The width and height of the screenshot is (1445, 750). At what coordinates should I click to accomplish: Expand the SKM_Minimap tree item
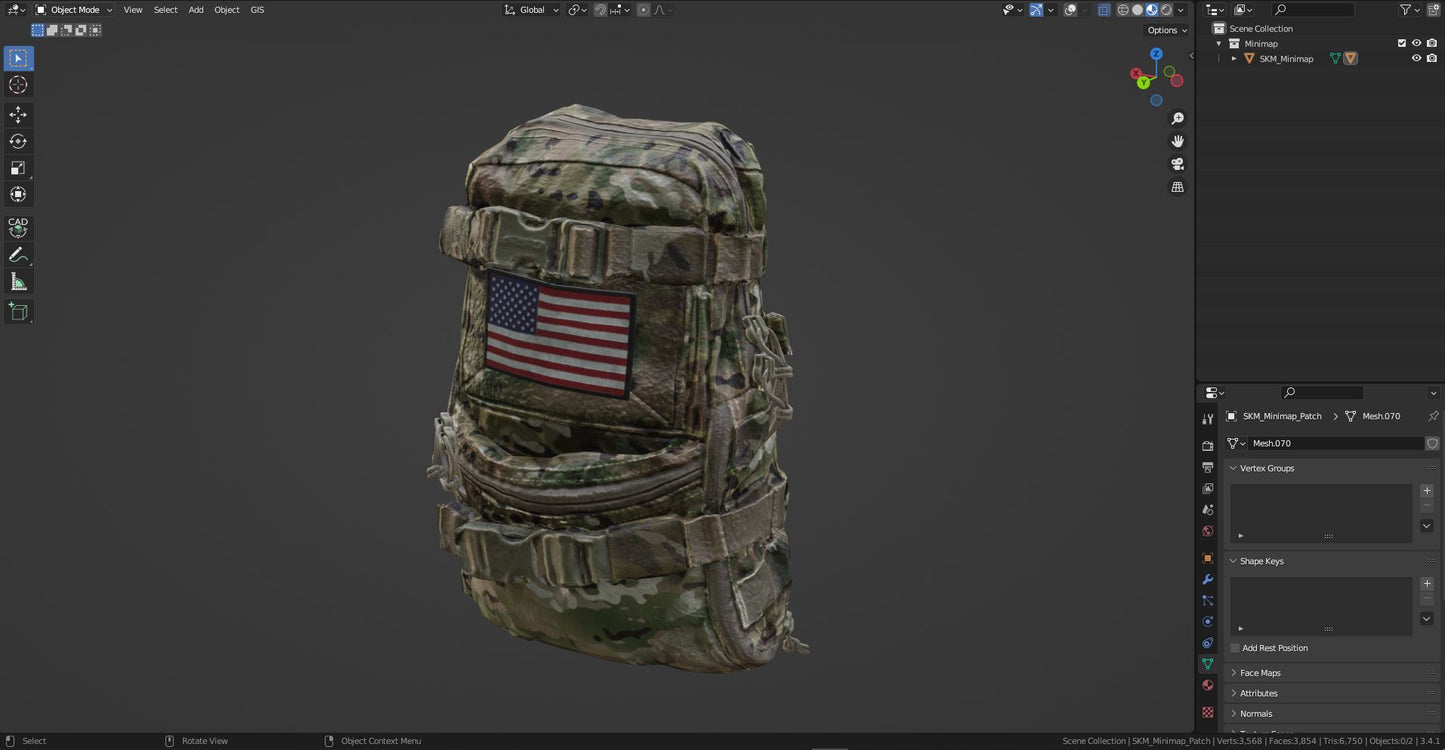click(x=1233, y=59)
